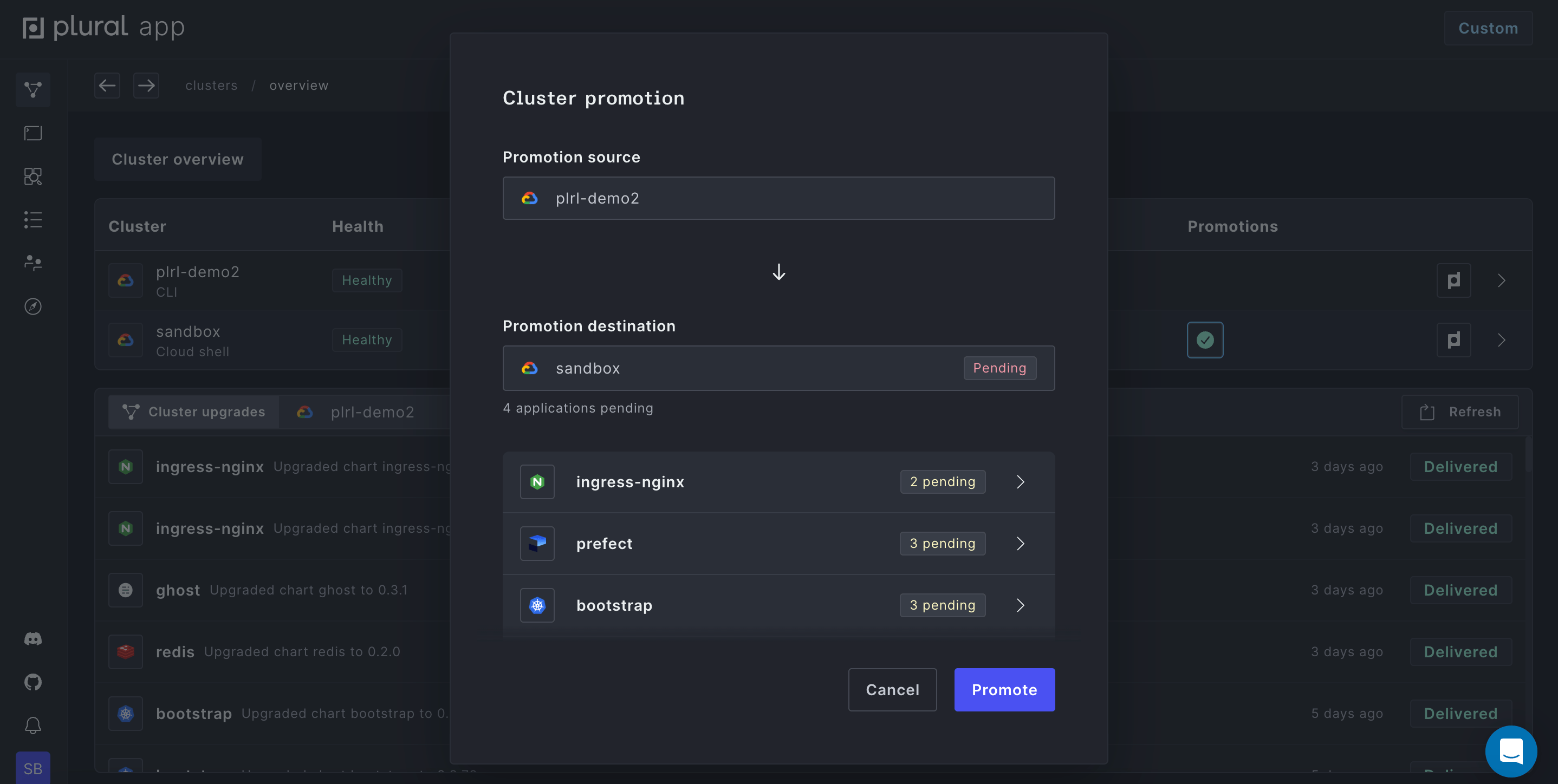Image resolution: width=1558 pixels, height=784 pixels.
Task: Click the intercom chat bubble icon
Action: point(1510,751)
